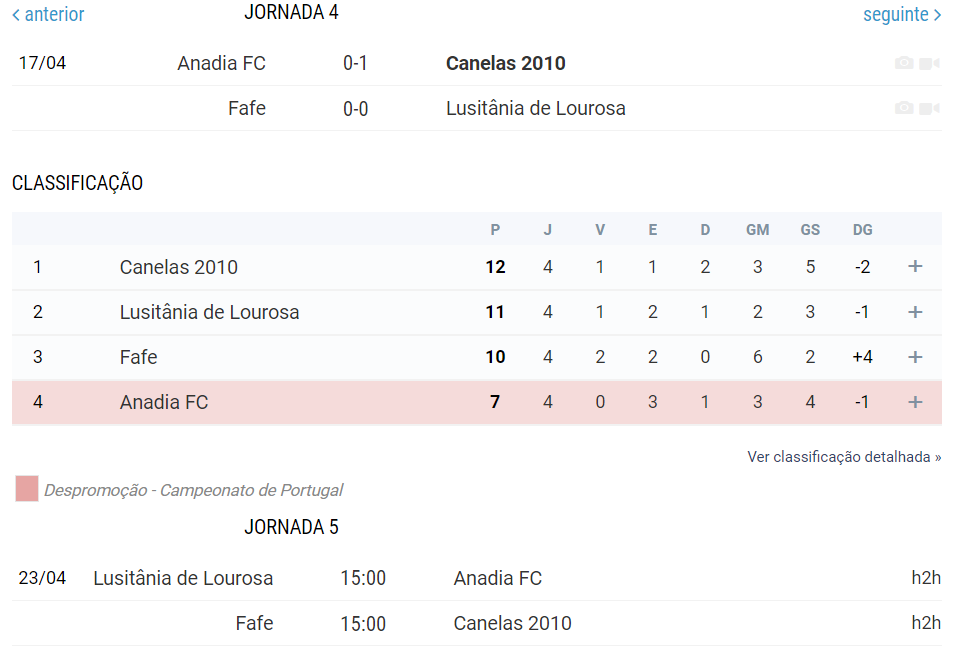Image resolution: width=959 pixels, height=652 pixels.
Task: Go to next round via seguinte
Action: [x=902, y=15]
